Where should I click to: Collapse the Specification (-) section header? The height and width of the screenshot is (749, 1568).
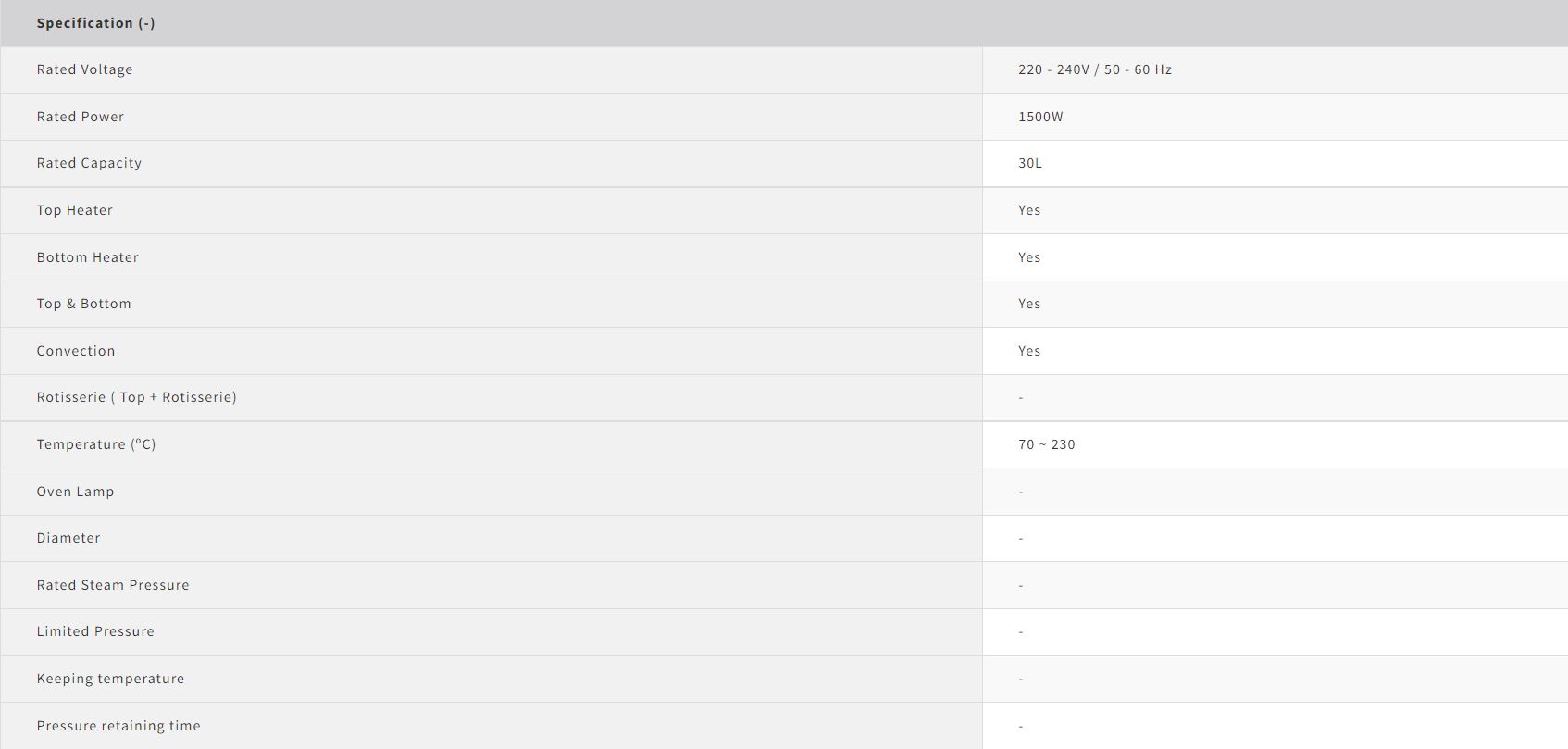(x=95, y=23)
